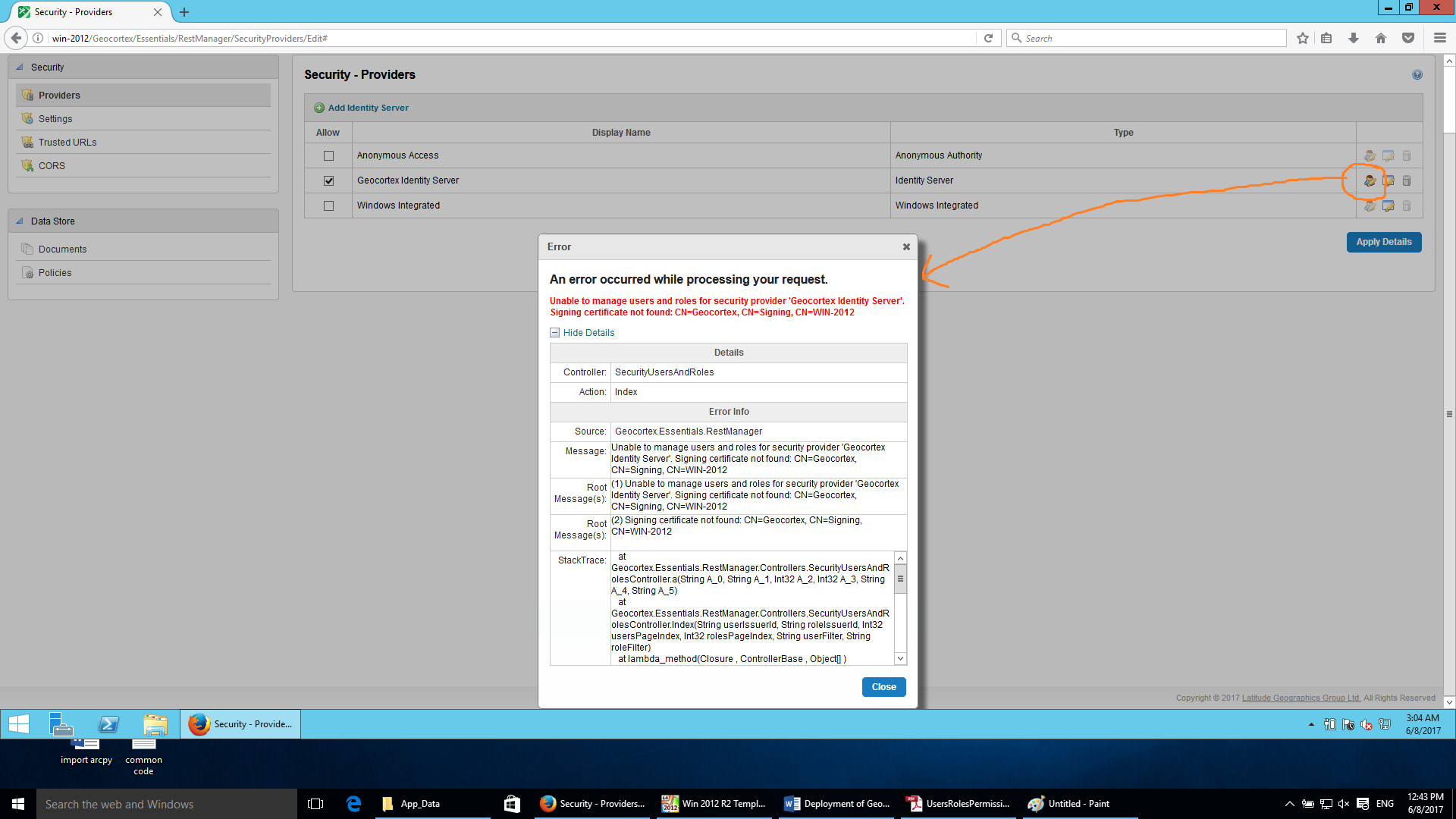Image resolution: width=1456 pixels, height=819 pixels.
Task: Collapse the Data Store sidebar section
Action: point(20,221)
